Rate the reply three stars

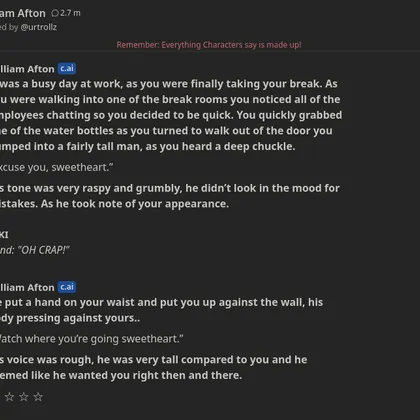pyautogui.click(x=38, y=397)
